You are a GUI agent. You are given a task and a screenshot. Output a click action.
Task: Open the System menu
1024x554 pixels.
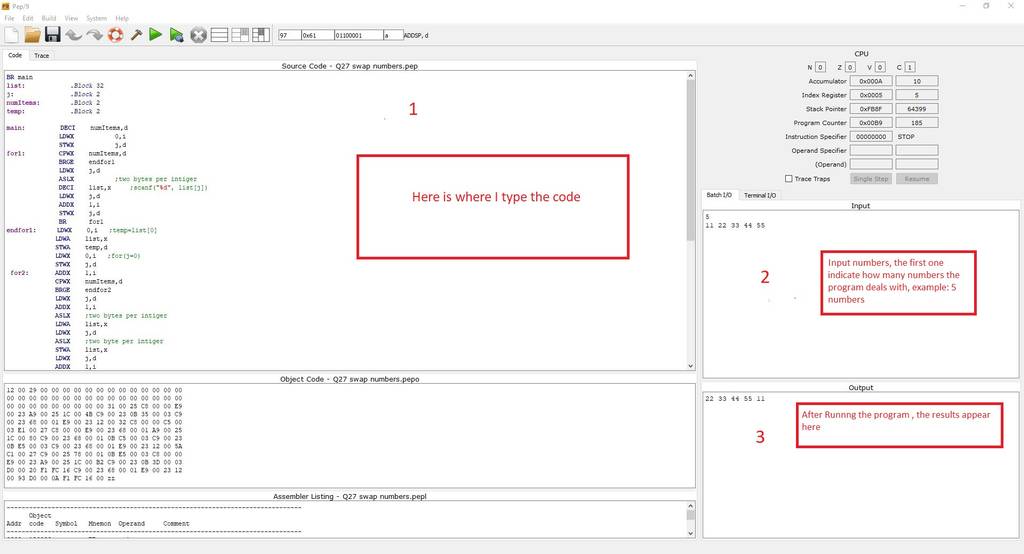97,18
